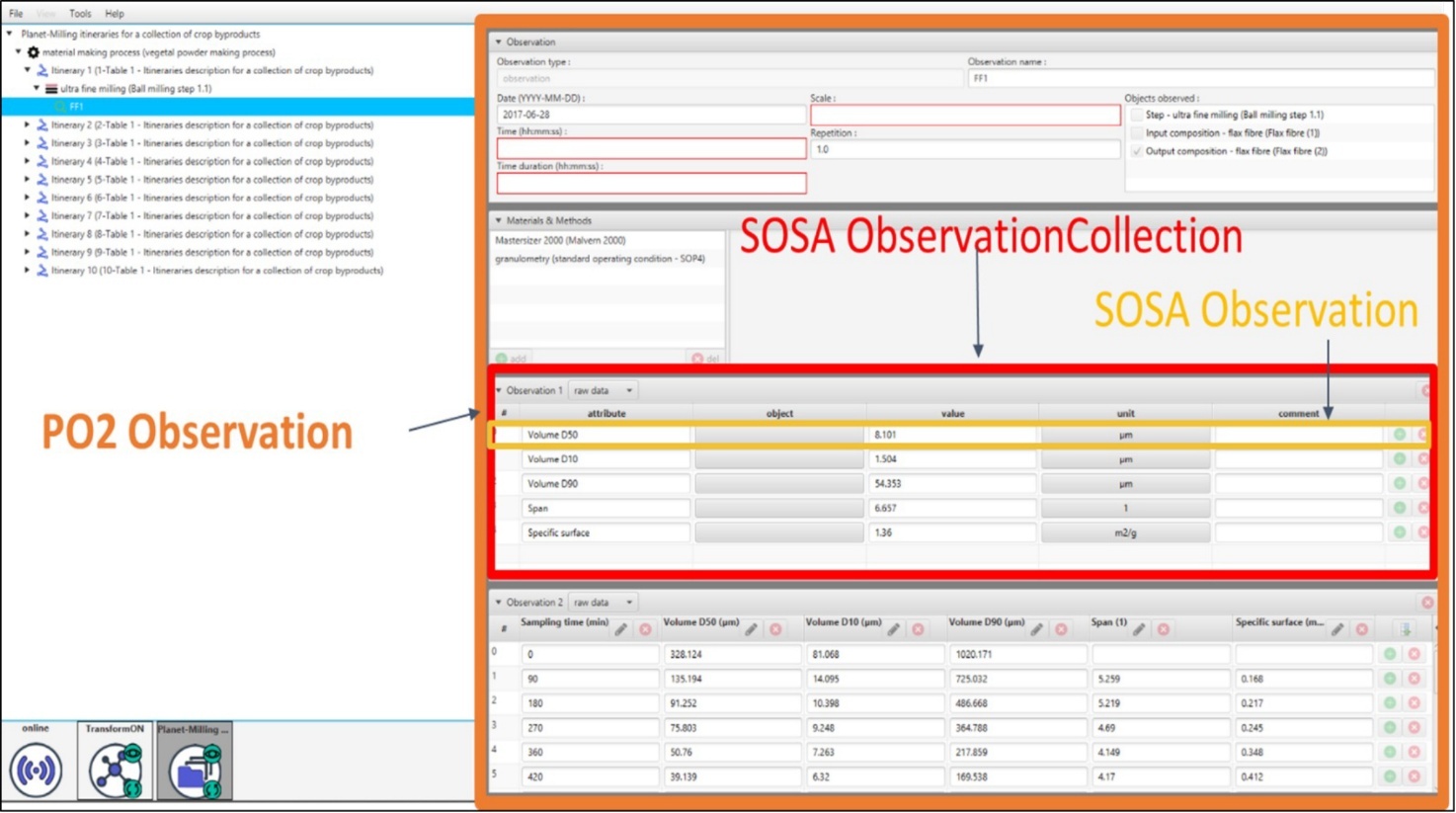
Task: Collapse the Materials & Methods section
Action: tap(499, 221)
